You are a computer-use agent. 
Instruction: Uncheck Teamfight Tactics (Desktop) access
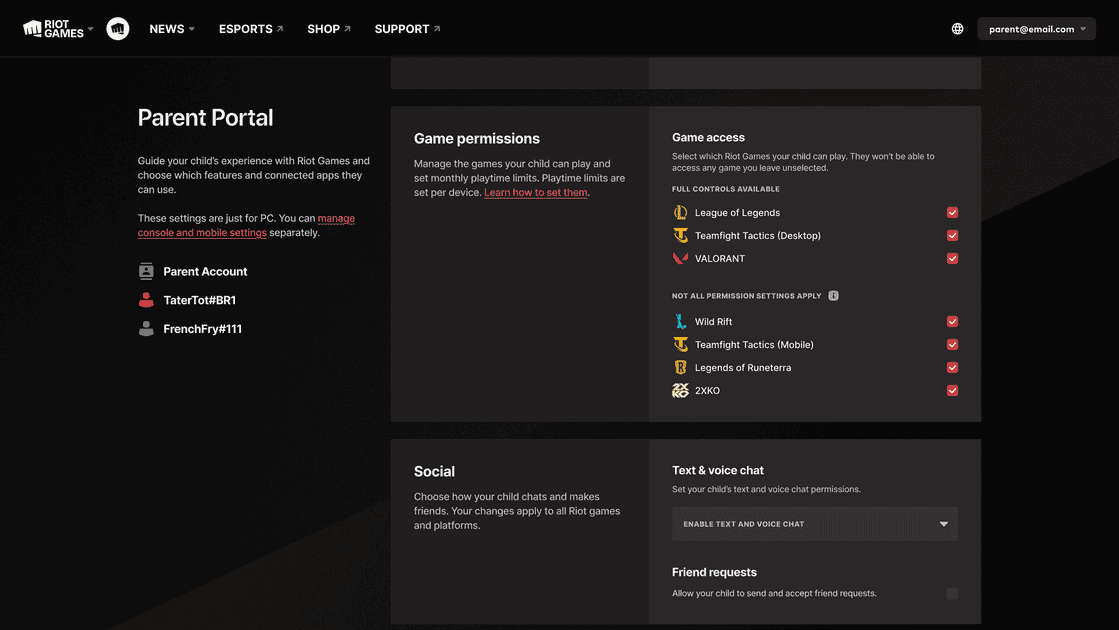pos(952,235)
